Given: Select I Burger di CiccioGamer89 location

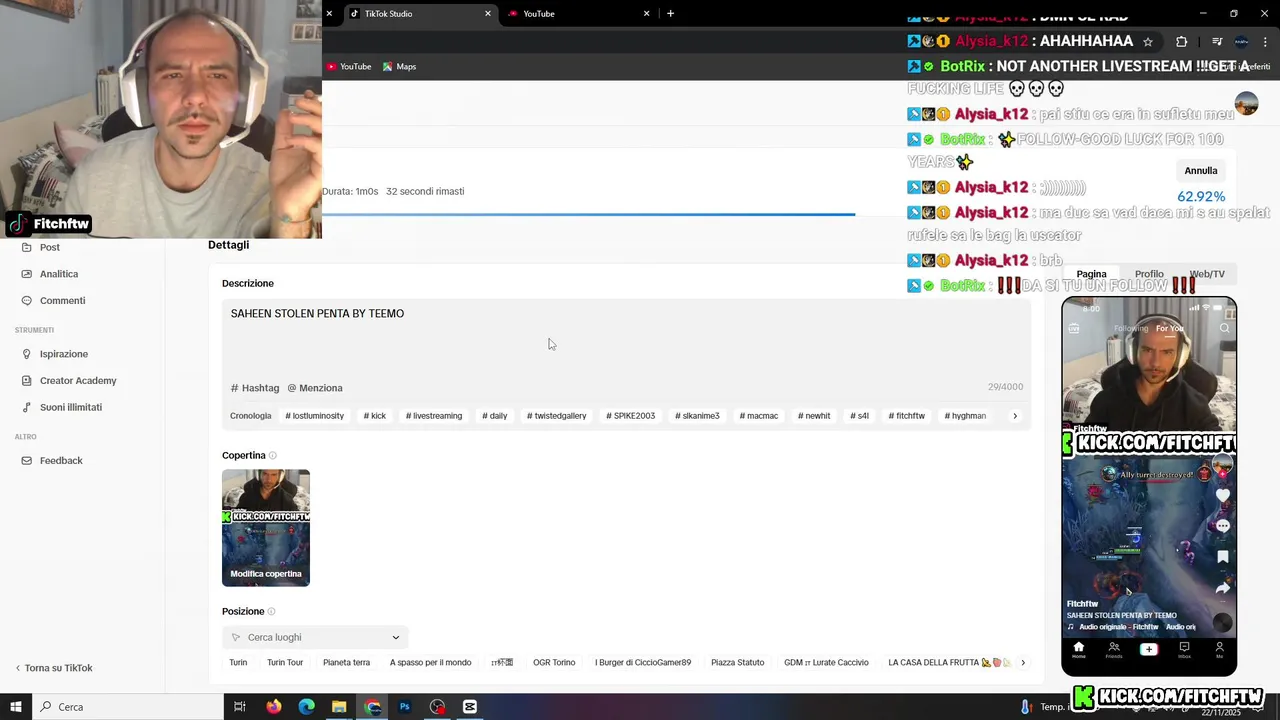Looking at the screenshot, I should 643,663.
